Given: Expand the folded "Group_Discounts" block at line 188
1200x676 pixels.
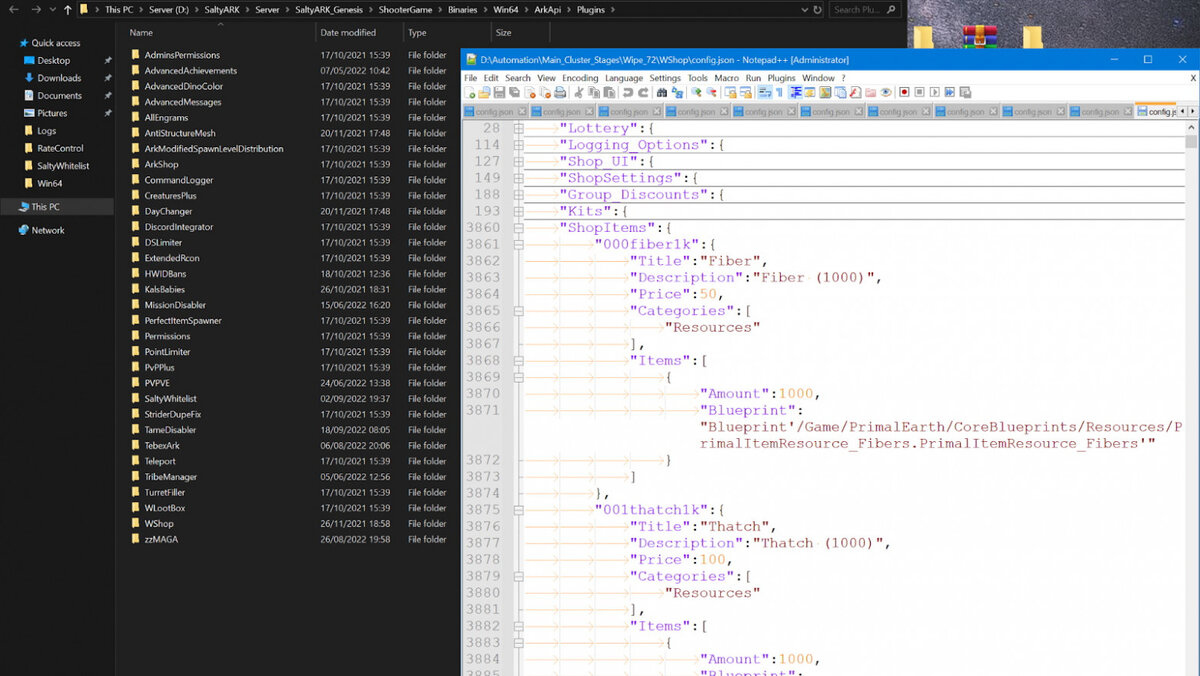Looking at the screenshot, I should (518, 195).
